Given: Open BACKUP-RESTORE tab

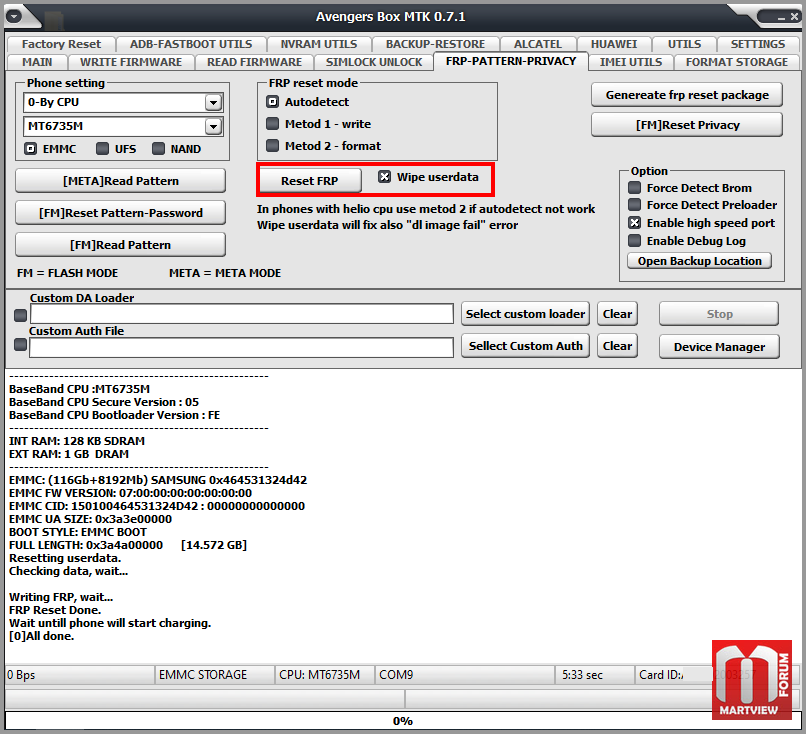Looking at the screenshot, I should [x=435, y=44].
